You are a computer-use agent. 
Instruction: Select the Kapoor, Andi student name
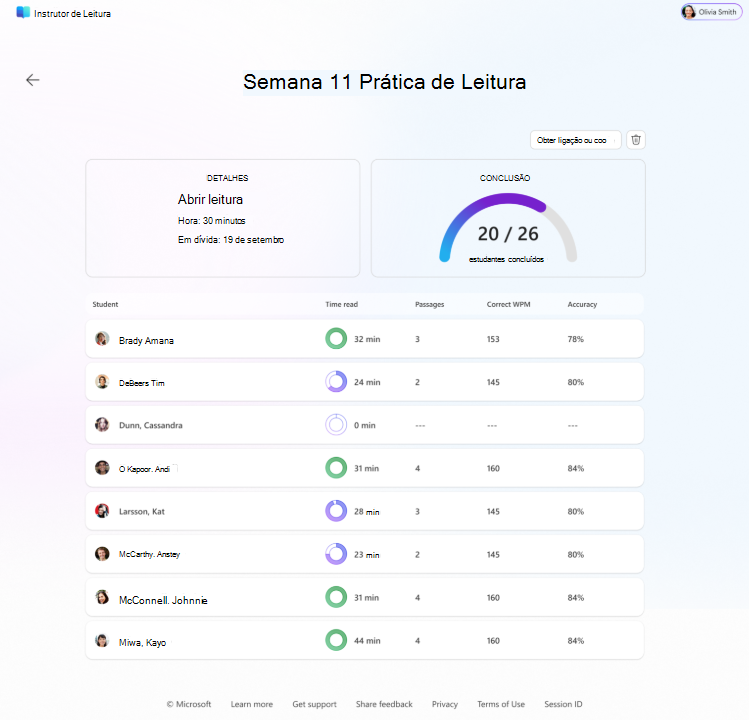point(144,469)
